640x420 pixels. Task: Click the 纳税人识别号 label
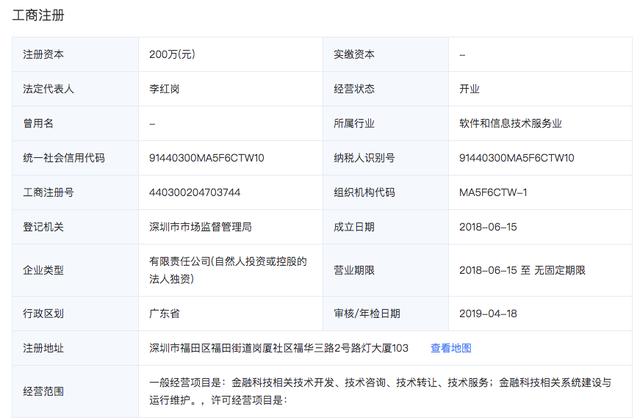(364, 158)
